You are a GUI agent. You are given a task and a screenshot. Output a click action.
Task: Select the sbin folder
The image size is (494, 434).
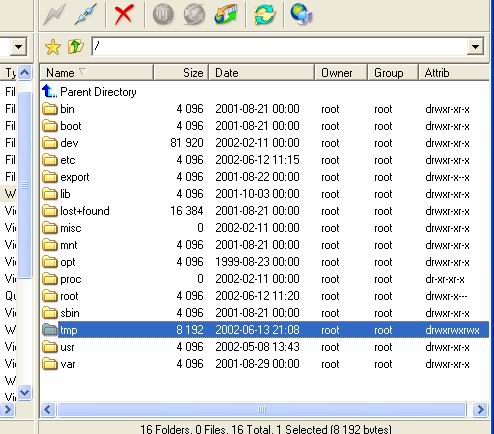point(265,313)
